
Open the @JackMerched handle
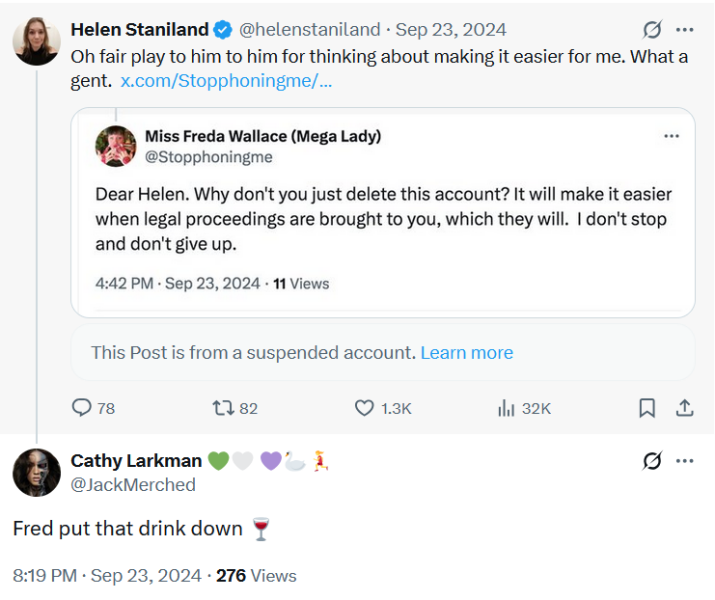pos(133,485)
